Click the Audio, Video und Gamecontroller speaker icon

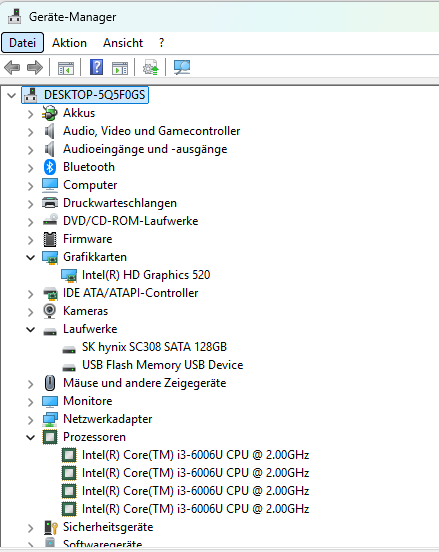pos(49,131)
